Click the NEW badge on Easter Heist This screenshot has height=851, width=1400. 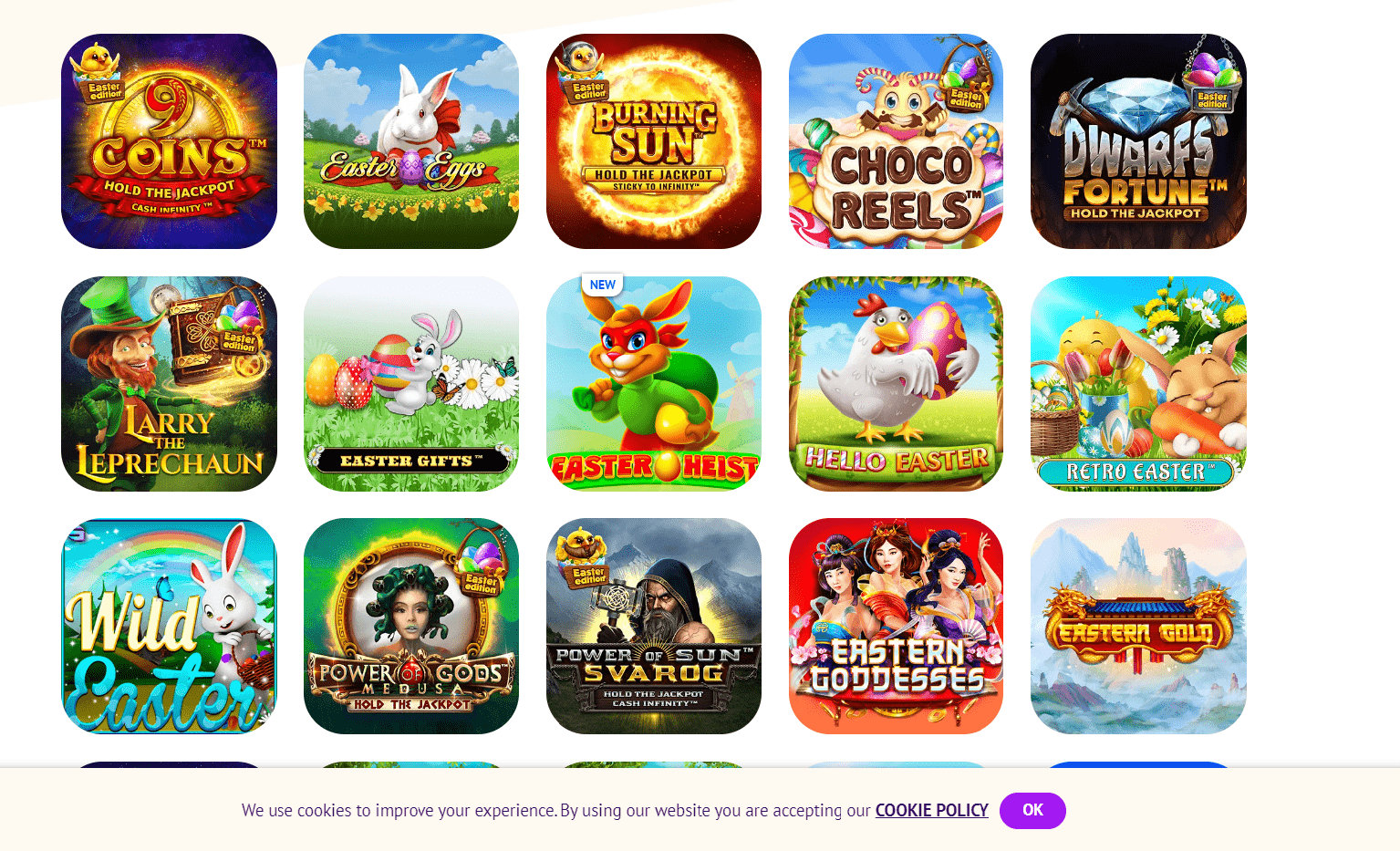click(x=602, y=285)
